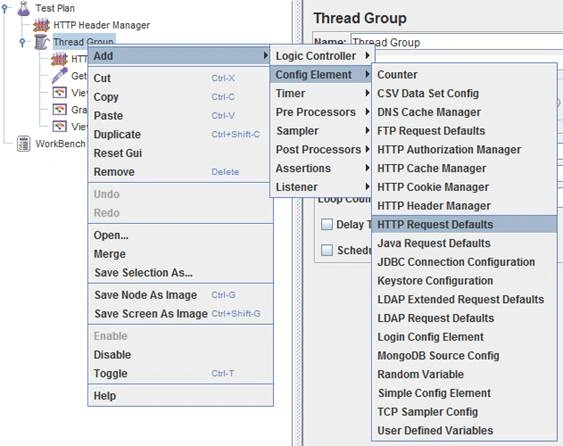Add TCP Sampler Config
The width and height of the screenshot is (563, 446).
tap(464, 412)
